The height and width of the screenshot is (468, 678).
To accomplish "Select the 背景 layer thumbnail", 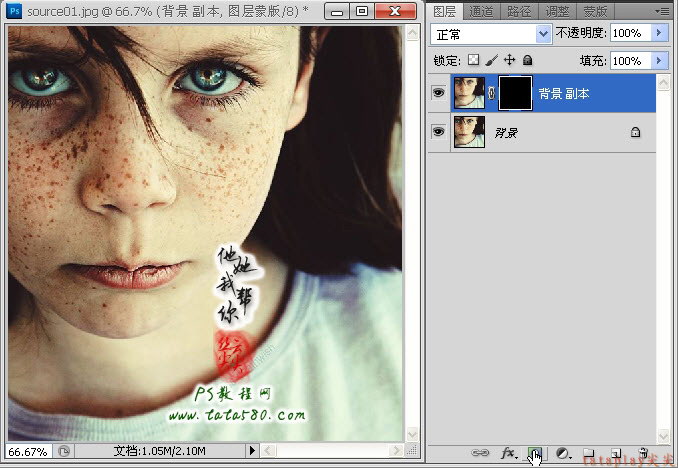I will 469,132.
